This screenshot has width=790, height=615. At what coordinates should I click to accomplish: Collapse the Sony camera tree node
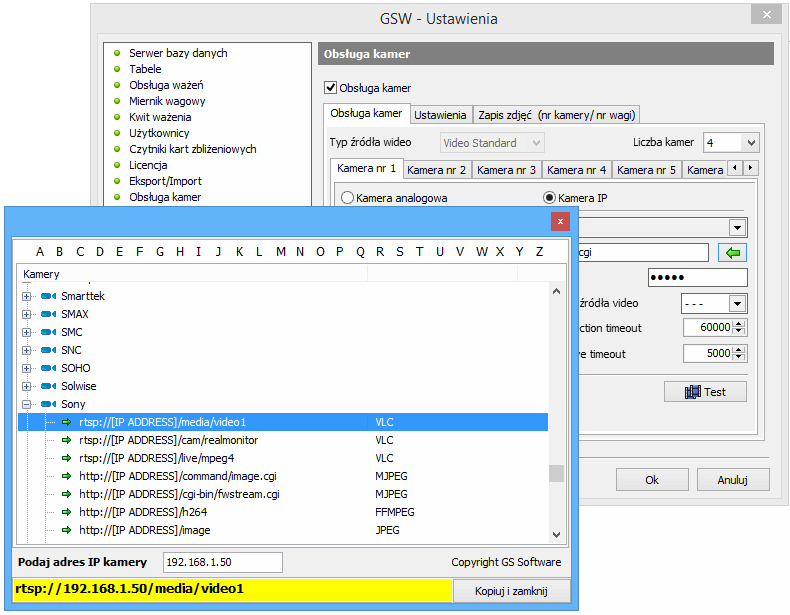[27, 405]
